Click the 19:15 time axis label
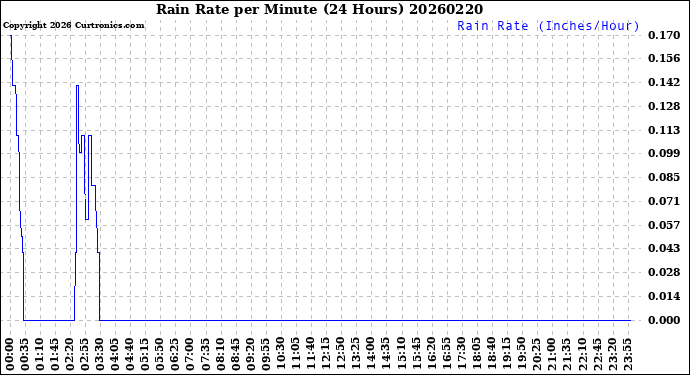 click(506, 355)
